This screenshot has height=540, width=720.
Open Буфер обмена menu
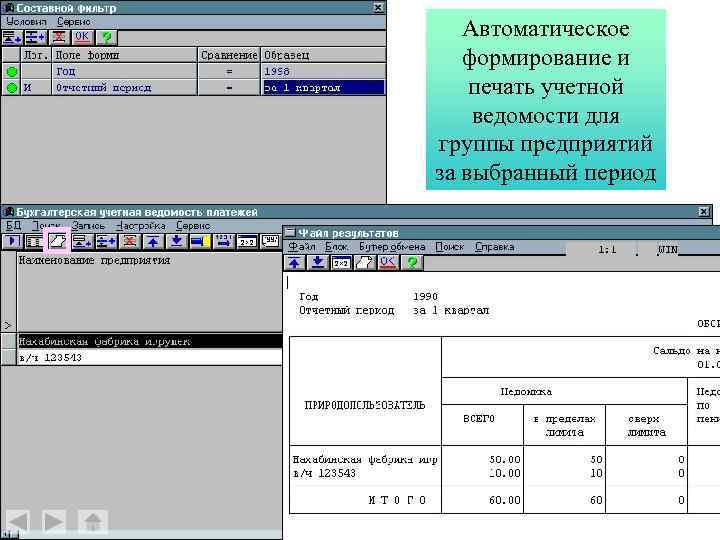392,247
